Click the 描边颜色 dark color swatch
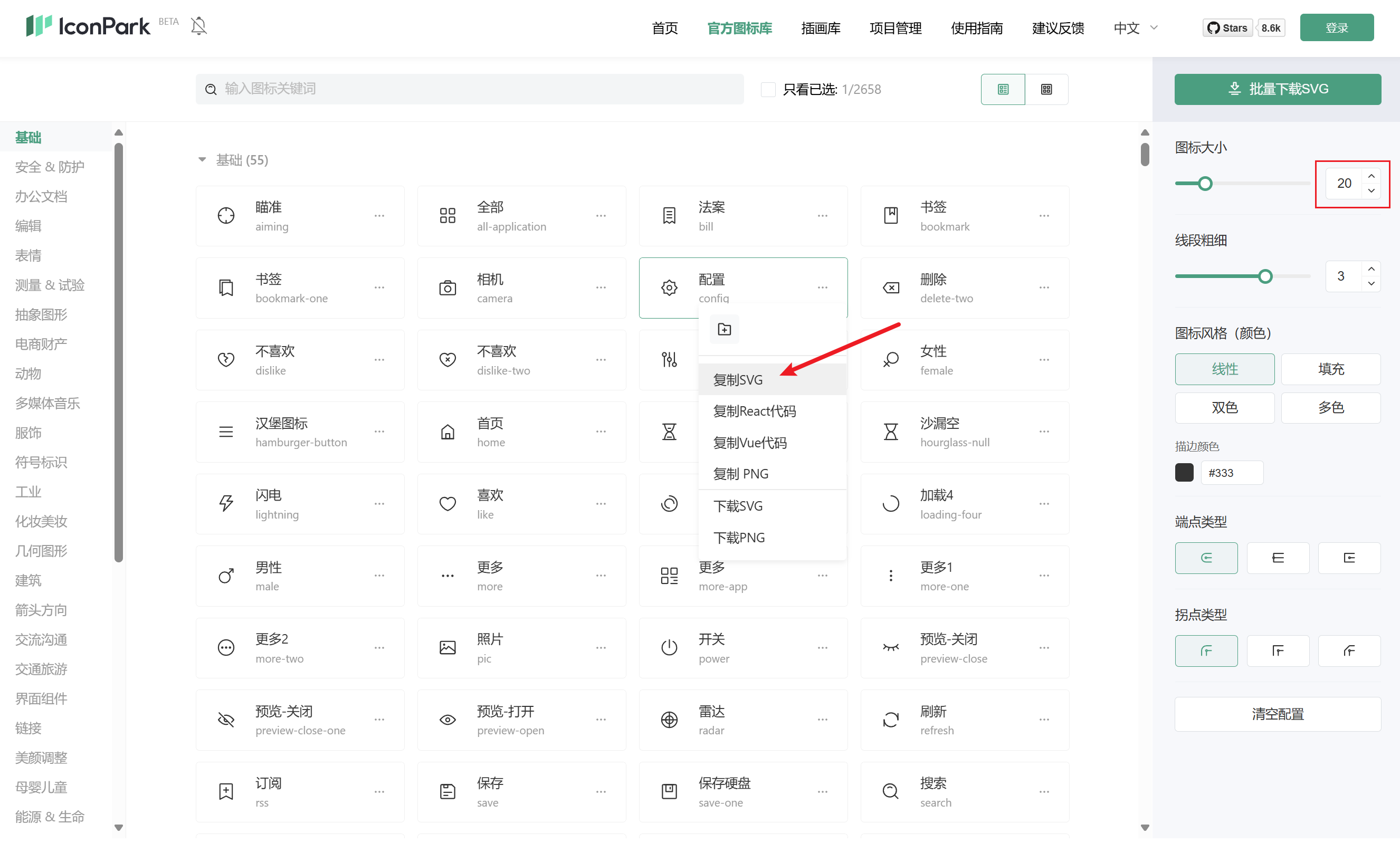Screen dimensions: 1400x843 (1184, 473)
